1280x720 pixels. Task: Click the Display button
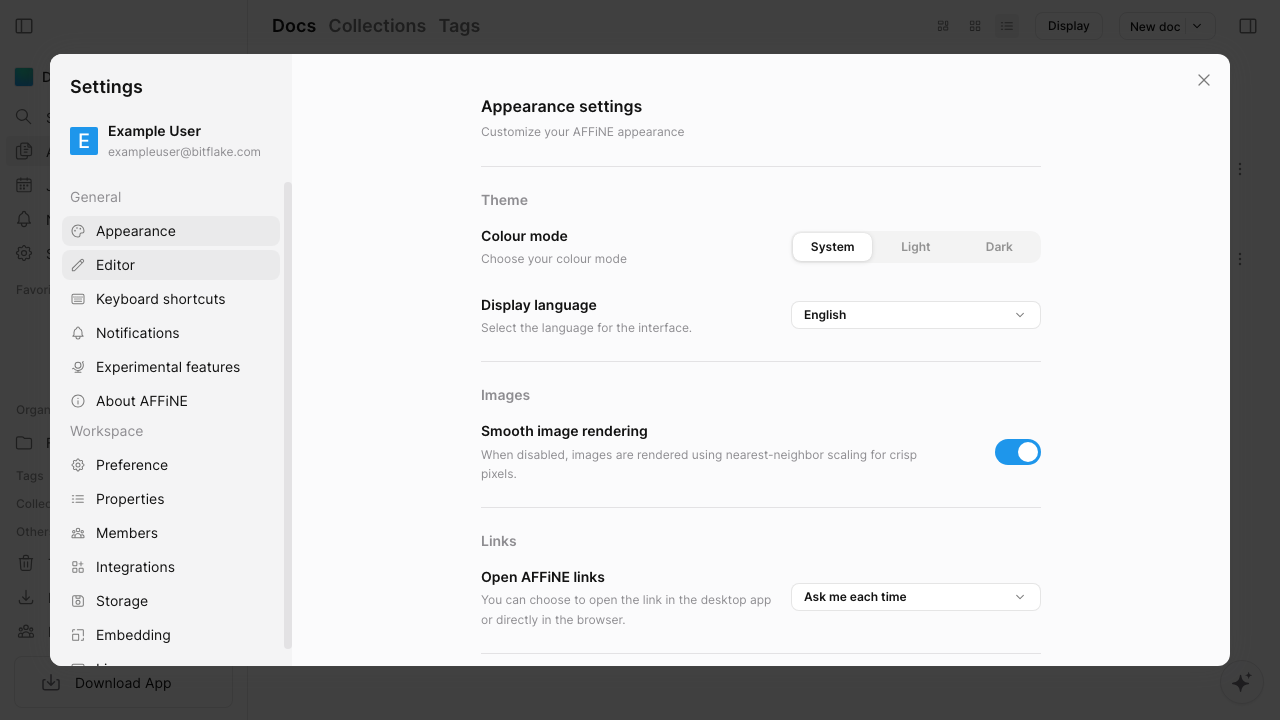pos(1068,26)
